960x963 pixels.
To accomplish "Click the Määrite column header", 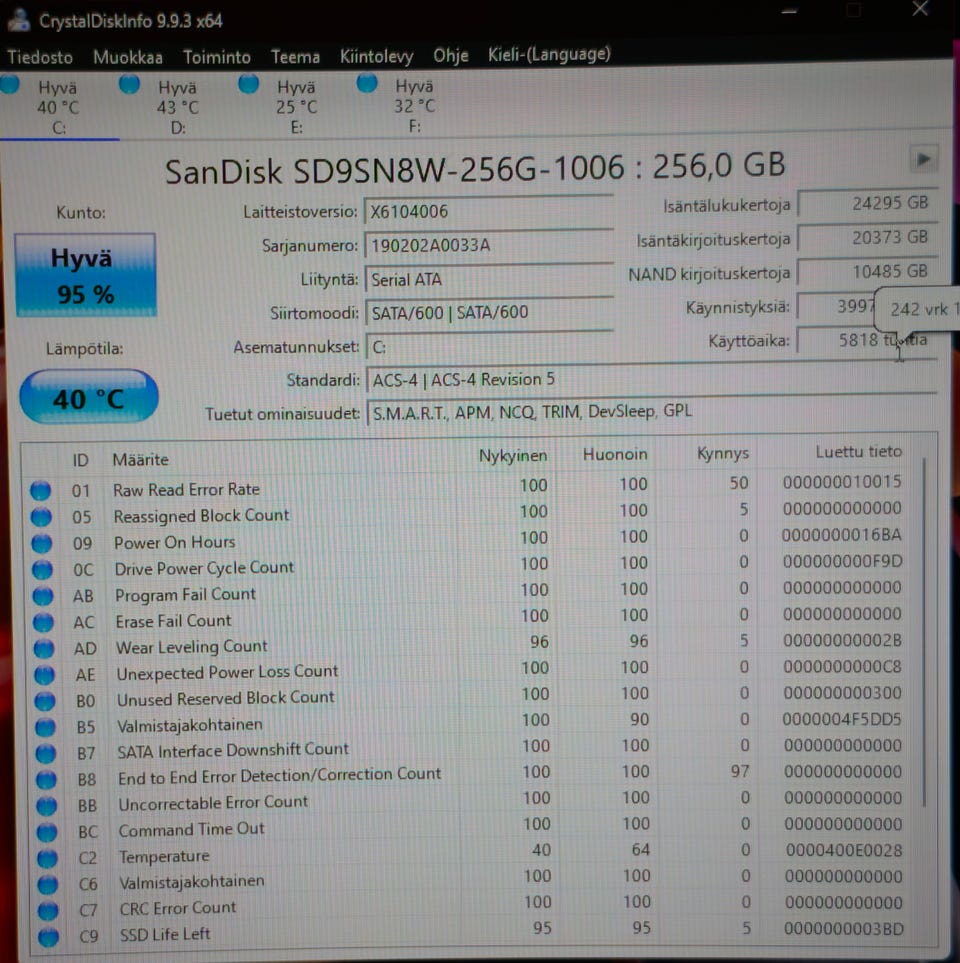I will (141, 459).
